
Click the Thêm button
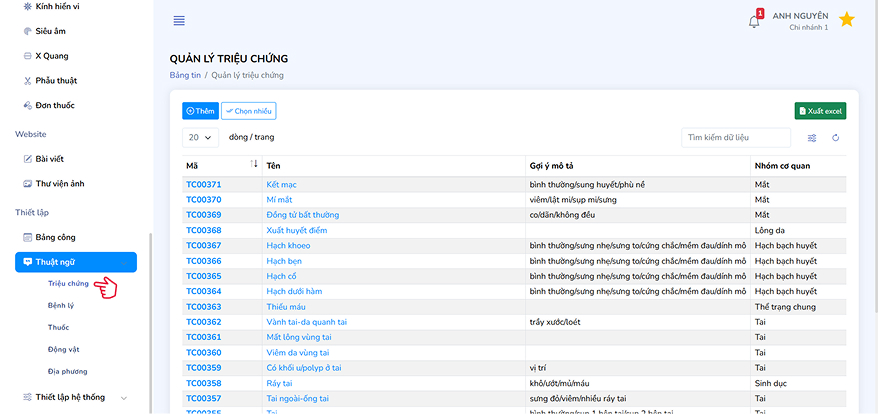point(200,111)
